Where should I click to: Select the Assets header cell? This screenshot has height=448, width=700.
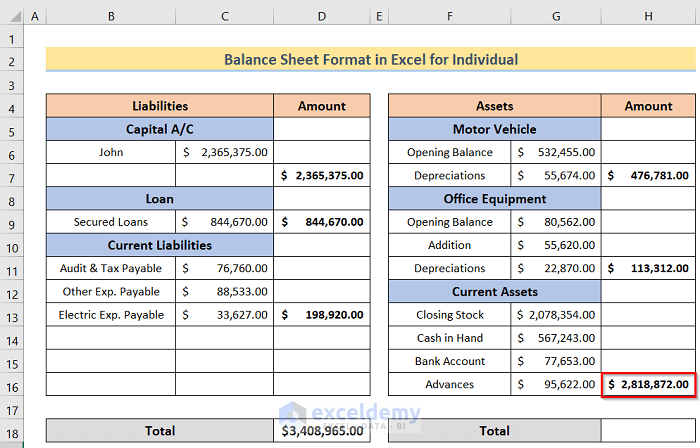click(494, 106)
